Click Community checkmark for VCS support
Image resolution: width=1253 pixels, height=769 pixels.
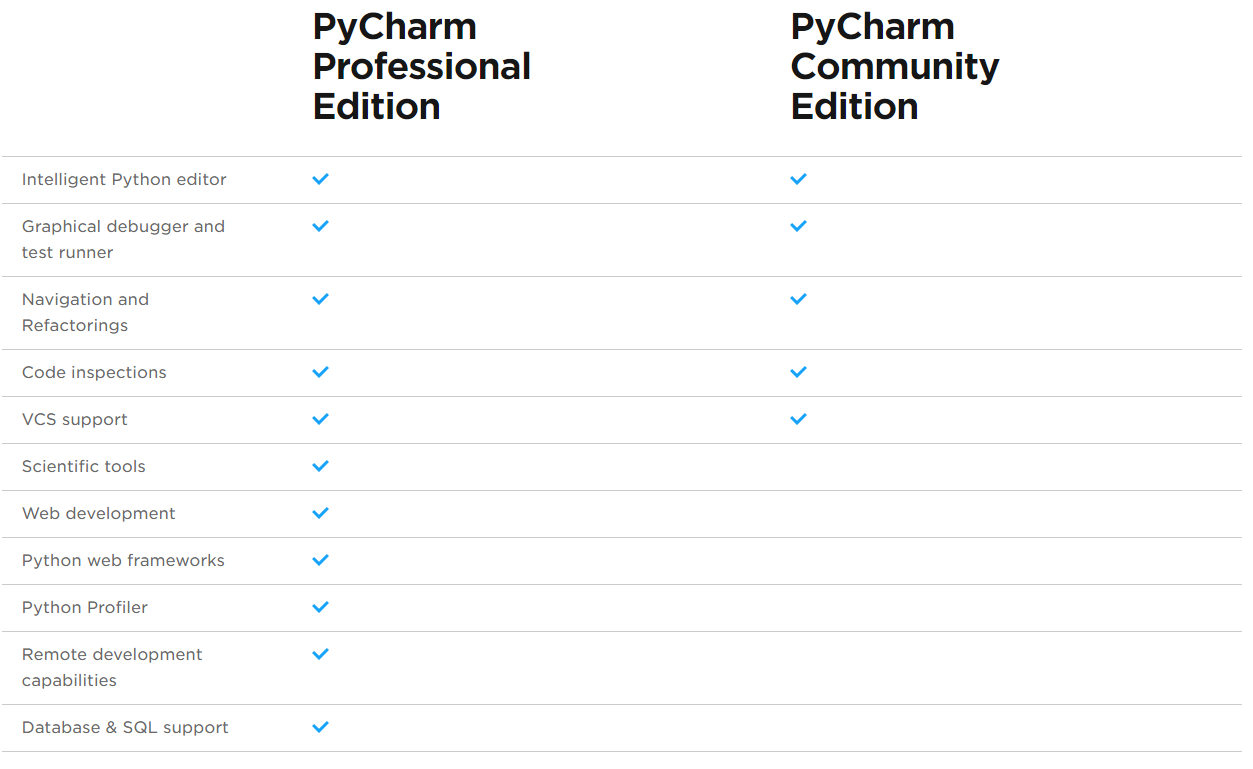[798, 419]
